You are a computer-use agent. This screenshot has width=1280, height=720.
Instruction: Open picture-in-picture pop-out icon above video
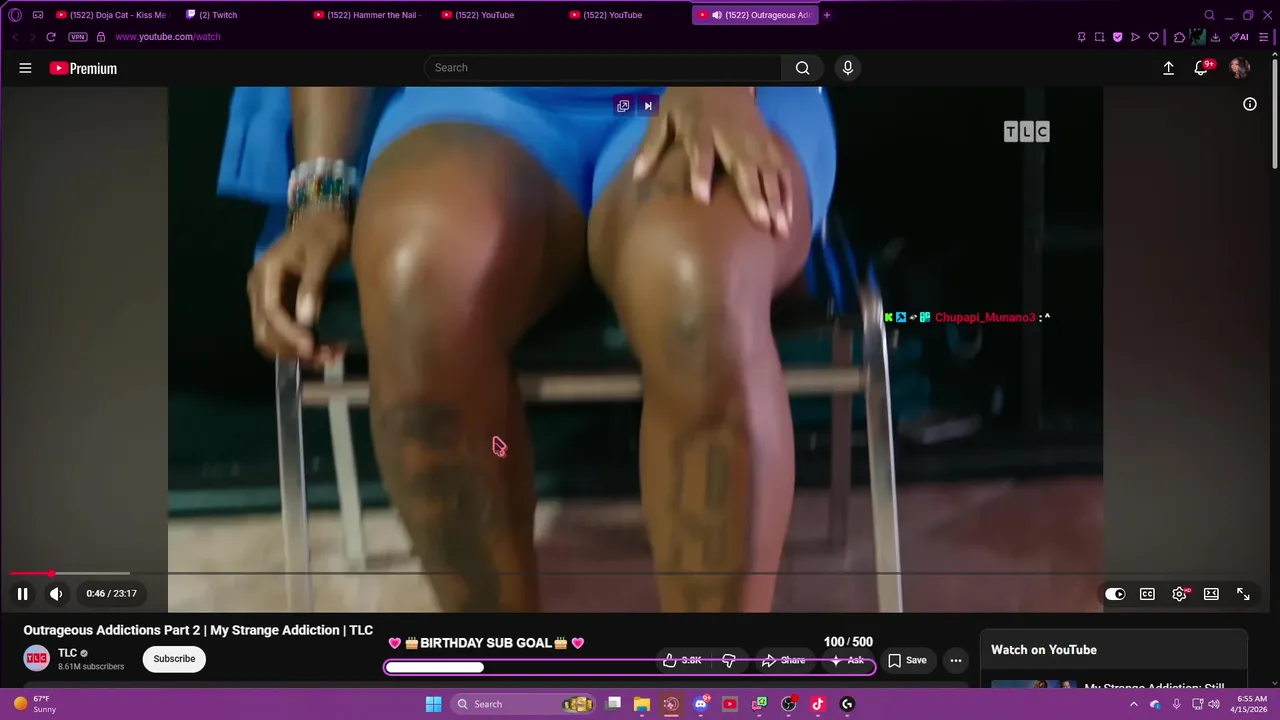(623, 106)
